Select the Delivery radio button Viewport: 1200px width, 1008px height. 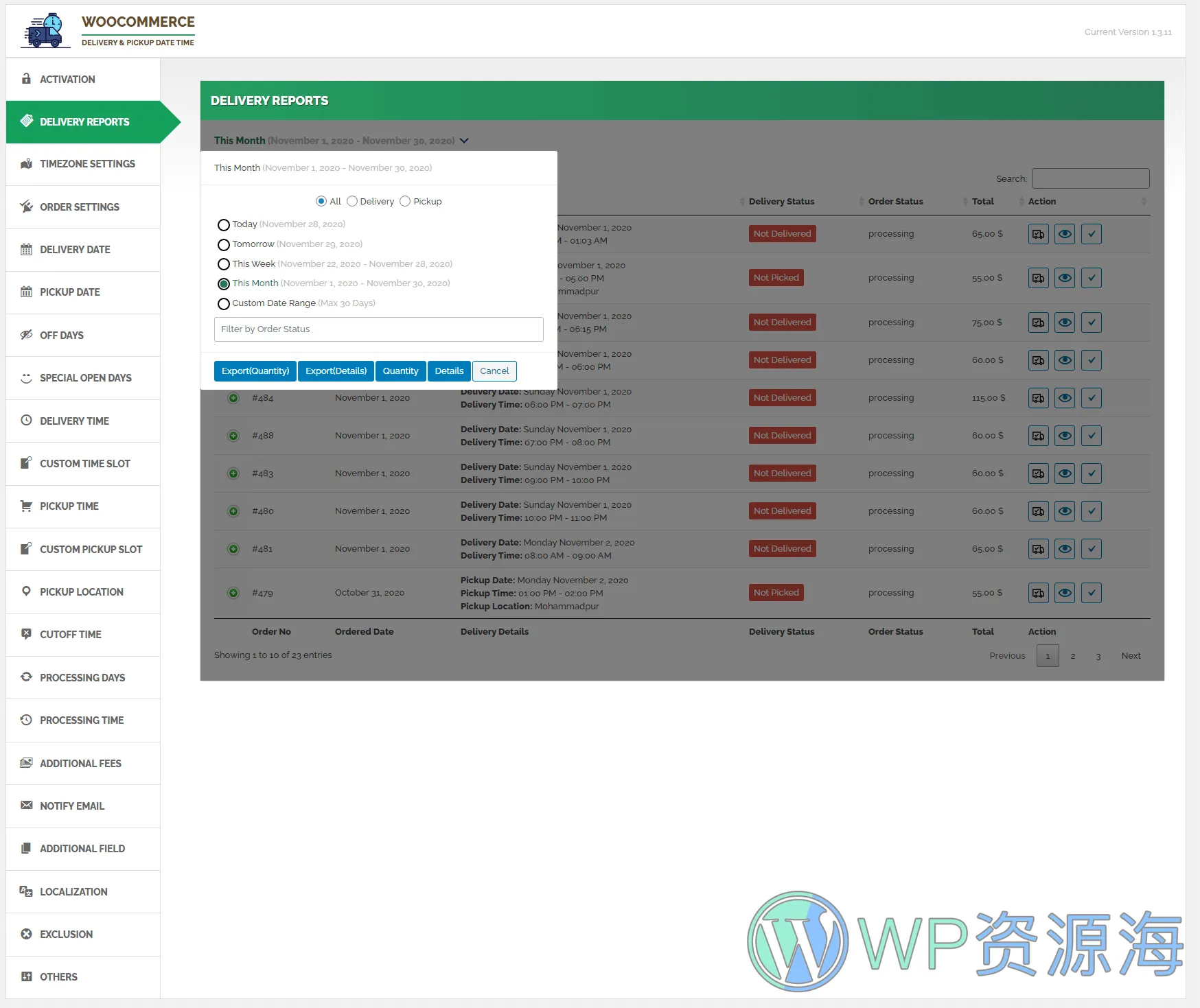coord(352,201)
